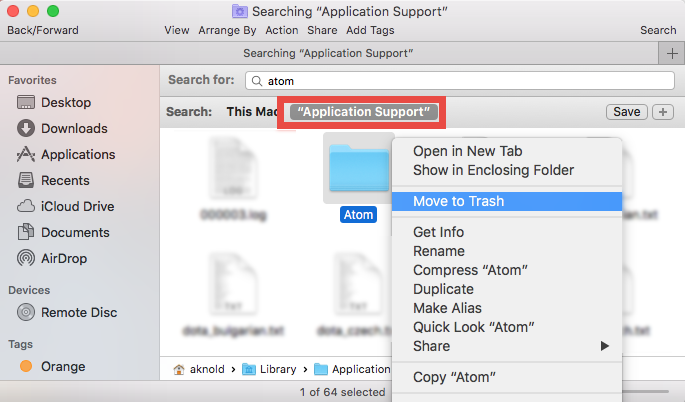Image resolution: width=685 pixels, height=402 pixels.
Task: Choose Compress “Atom”
Action: (x=507, y=270)
